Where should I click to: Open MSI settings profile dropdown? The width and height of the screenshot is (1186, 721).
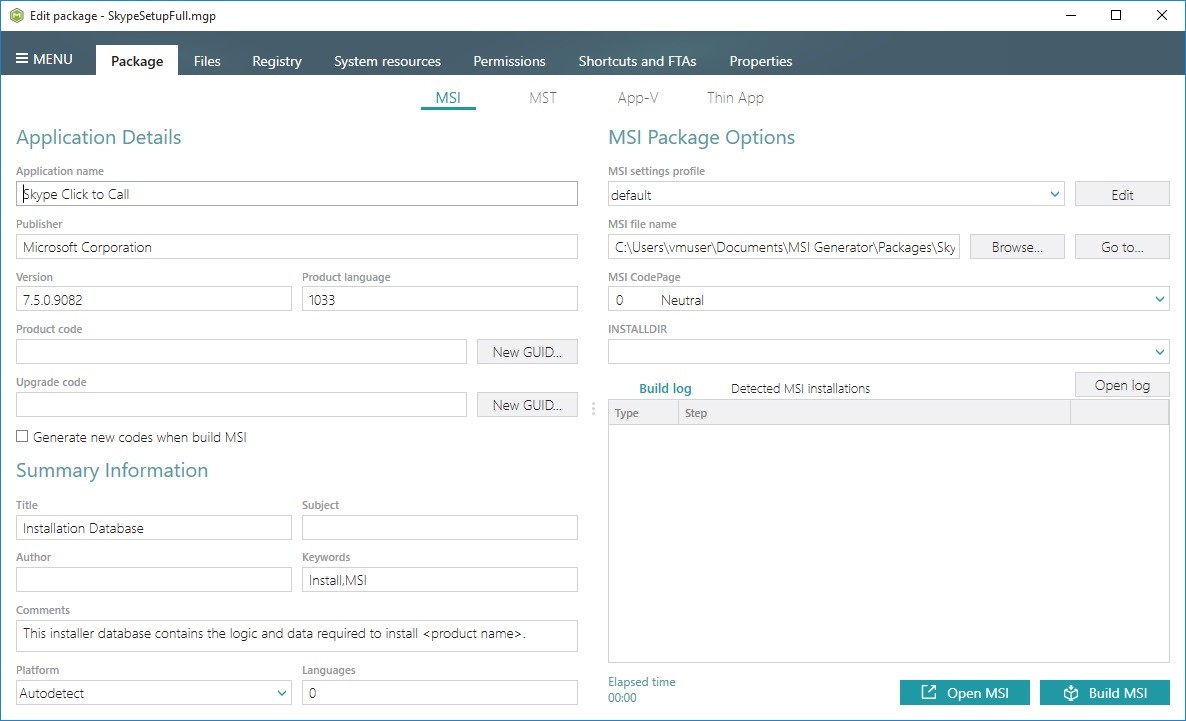[836, 194]
